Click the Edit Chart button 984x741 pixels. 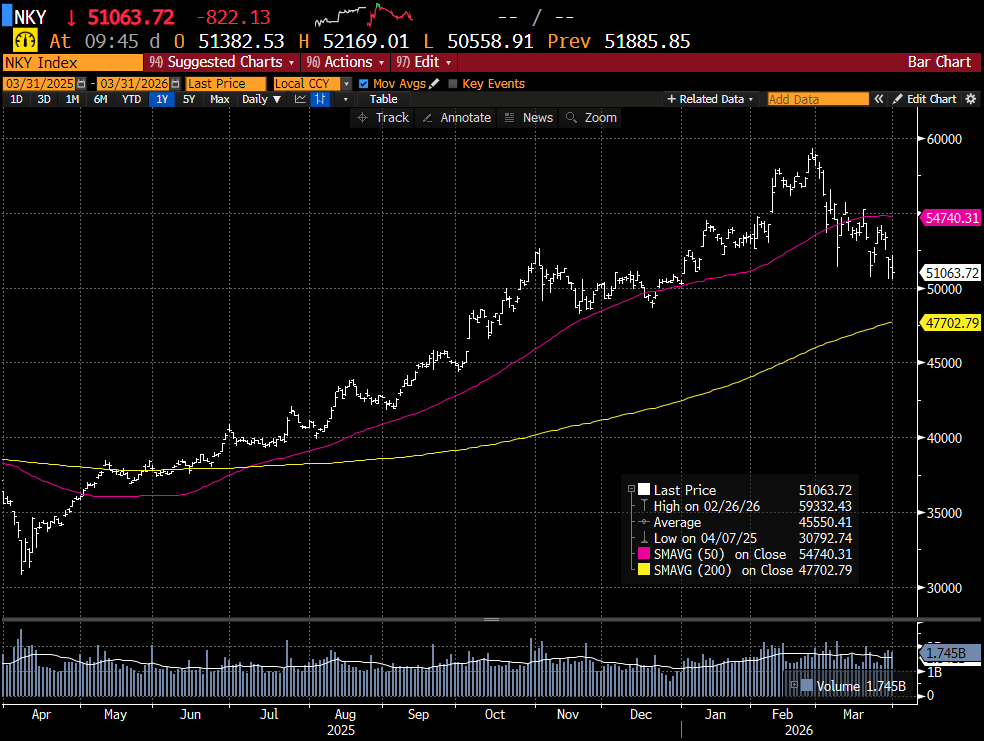(x=924, y=99)
